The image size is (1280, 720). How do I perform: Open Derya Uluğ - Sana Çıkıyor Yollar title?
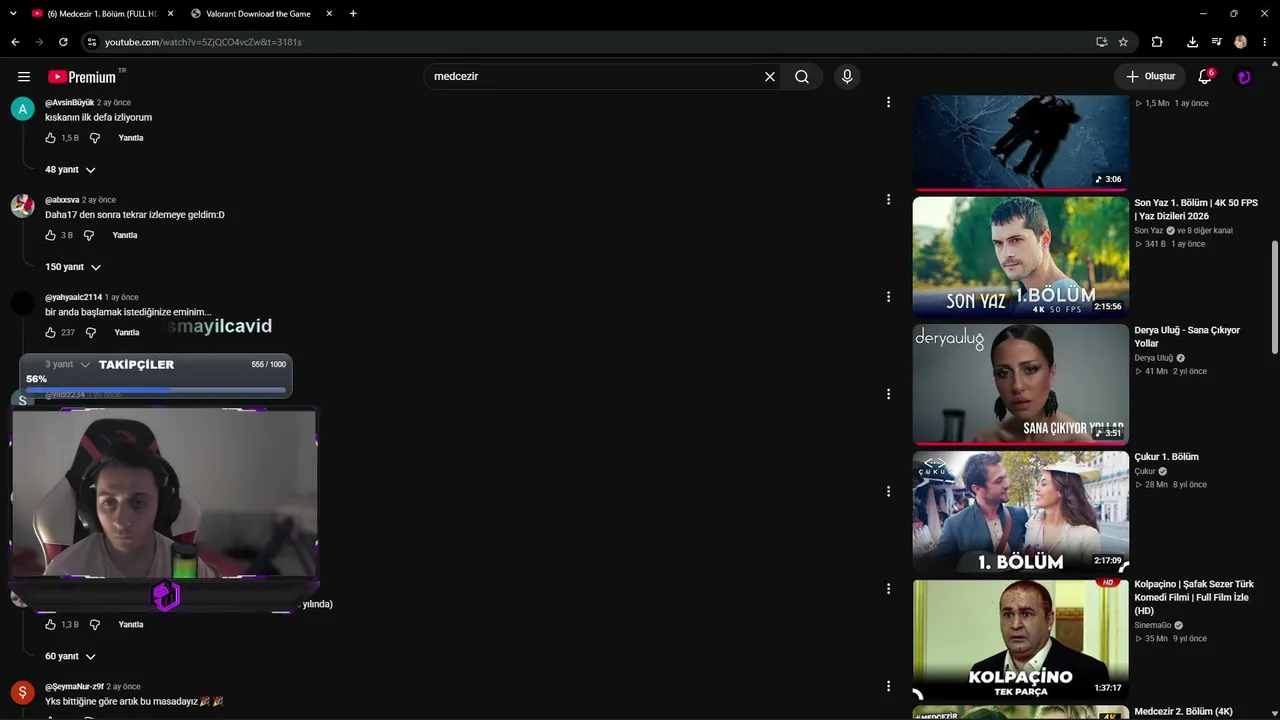1187,337
